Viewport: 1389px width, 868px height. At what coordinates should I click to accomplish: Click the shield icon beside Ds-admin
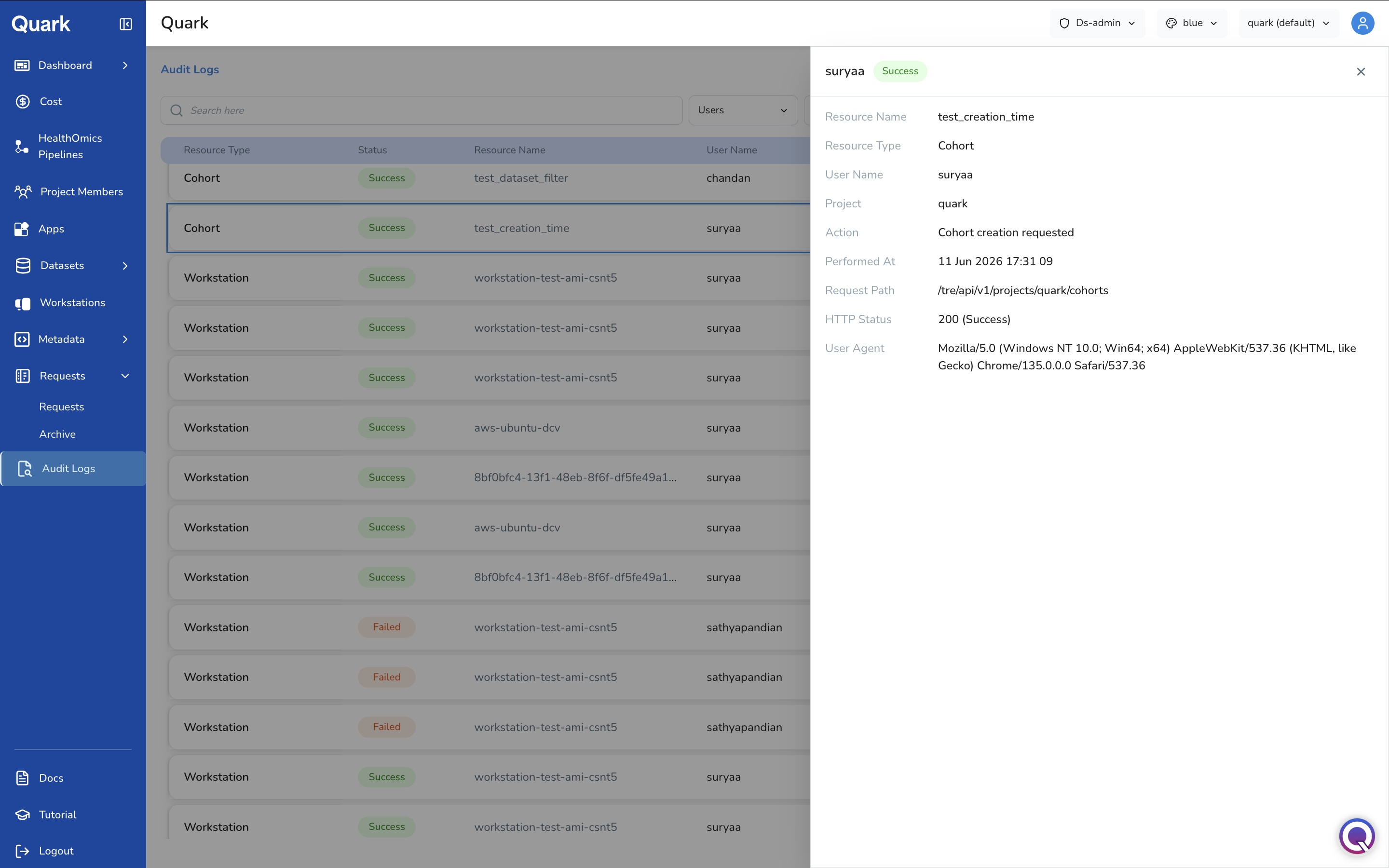(x=1064, y=23)
